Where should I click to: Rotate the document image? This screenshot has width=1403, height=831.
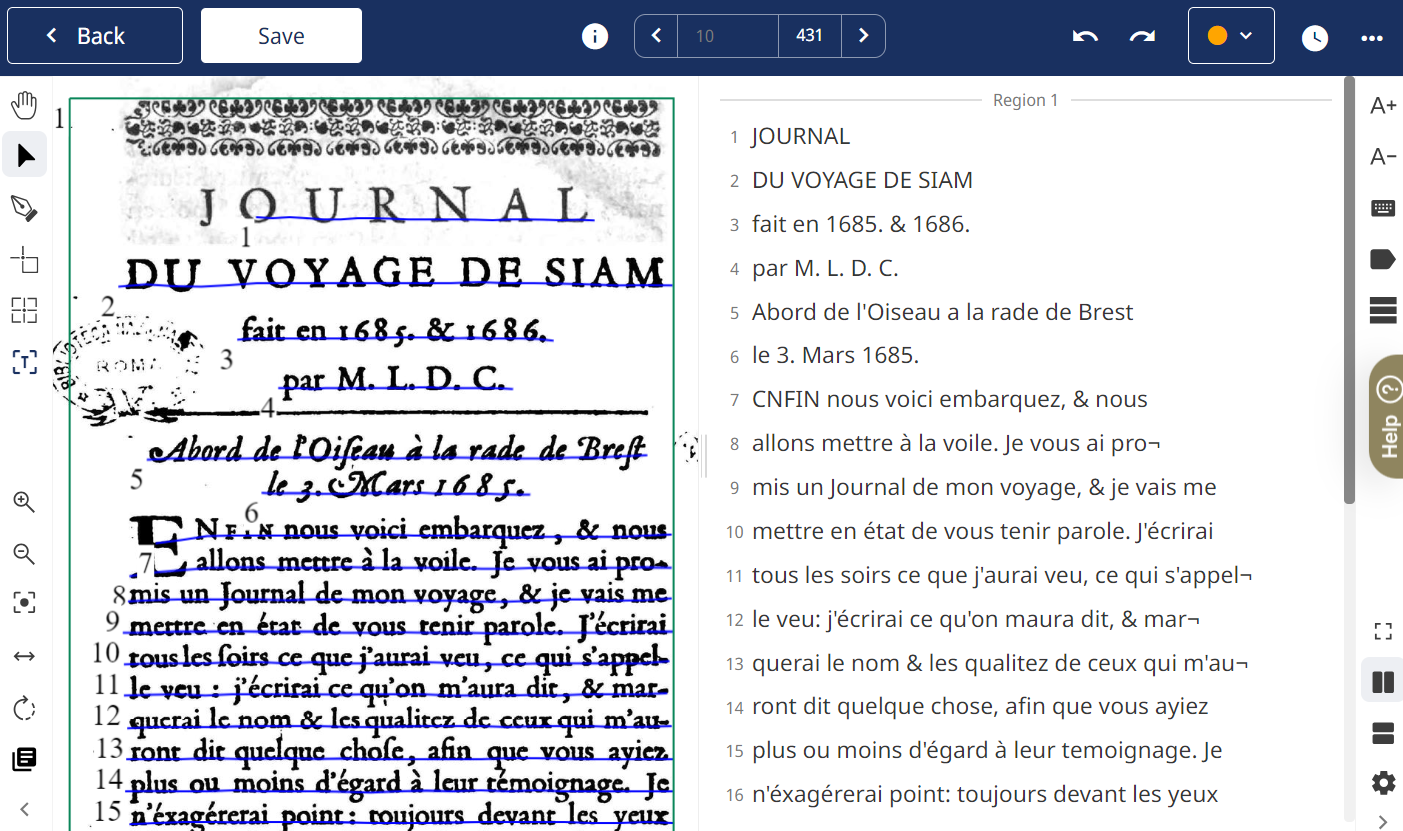coord(24,709)
